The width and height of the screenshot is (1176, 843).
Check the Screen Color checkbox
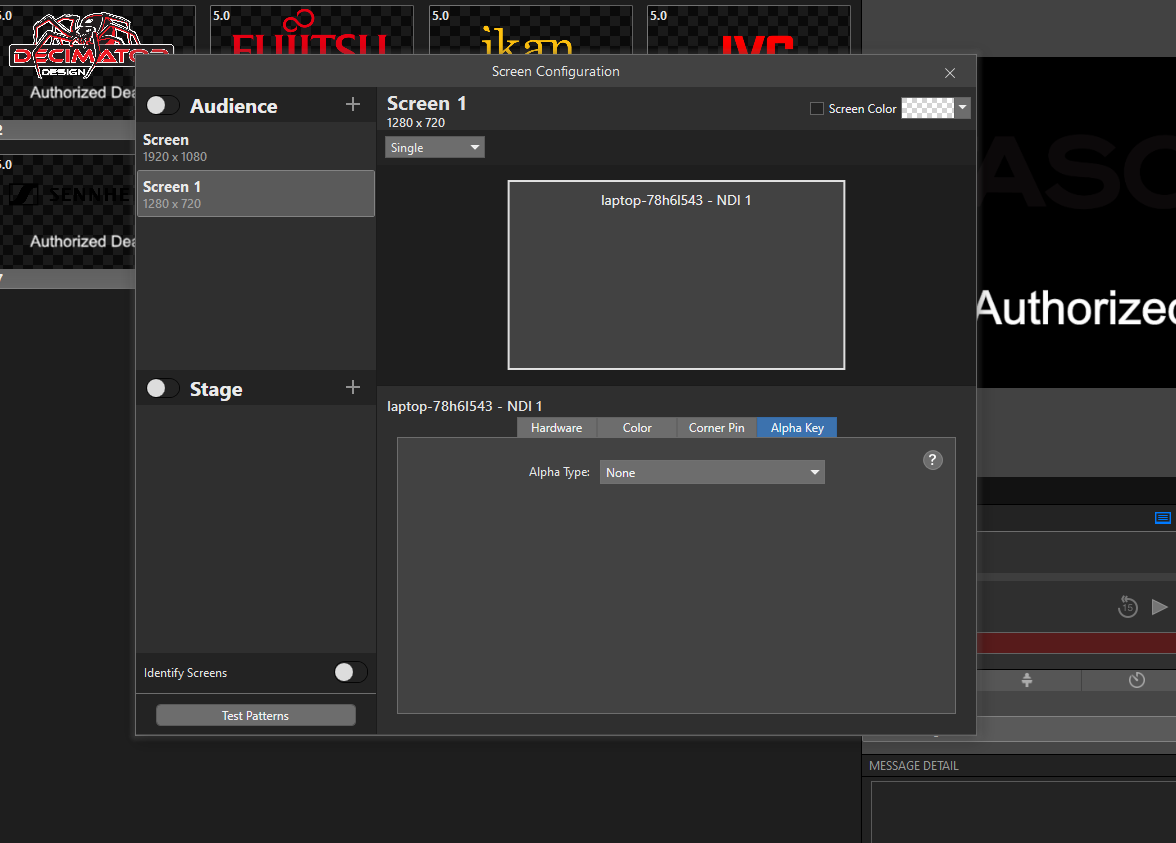[816, 108]
